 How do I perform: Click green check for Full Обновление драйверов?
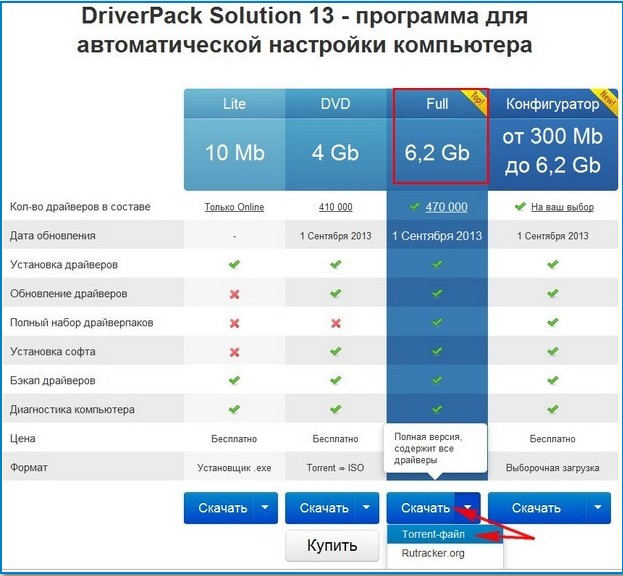pos(437,293)
